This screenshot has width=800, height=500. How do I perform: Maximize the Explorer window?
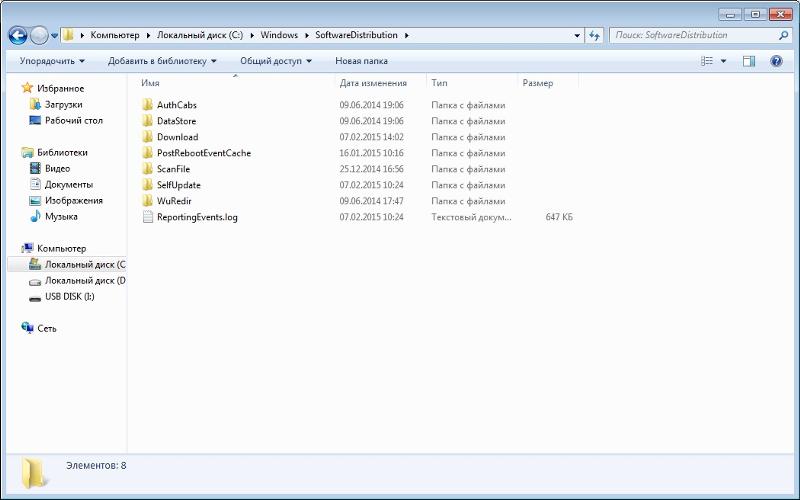[x=755, y=14]
